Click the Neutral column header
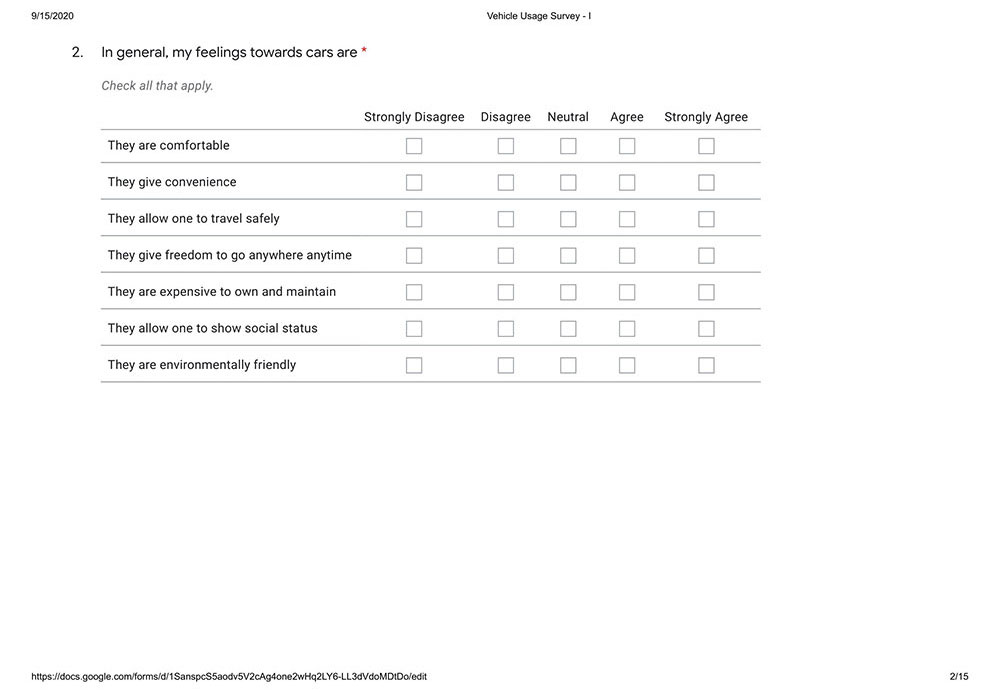Screen dimensions: 1000x692 click(568, 117)
